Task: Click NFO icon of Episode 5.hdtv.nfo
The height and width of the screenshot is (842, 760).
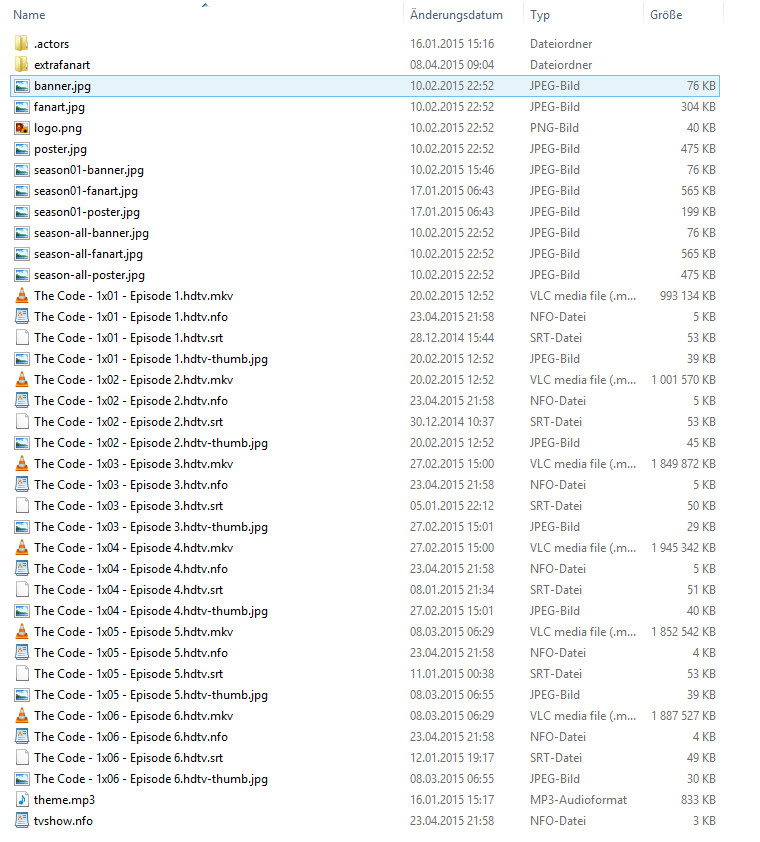Action: [x=21, y=653]
